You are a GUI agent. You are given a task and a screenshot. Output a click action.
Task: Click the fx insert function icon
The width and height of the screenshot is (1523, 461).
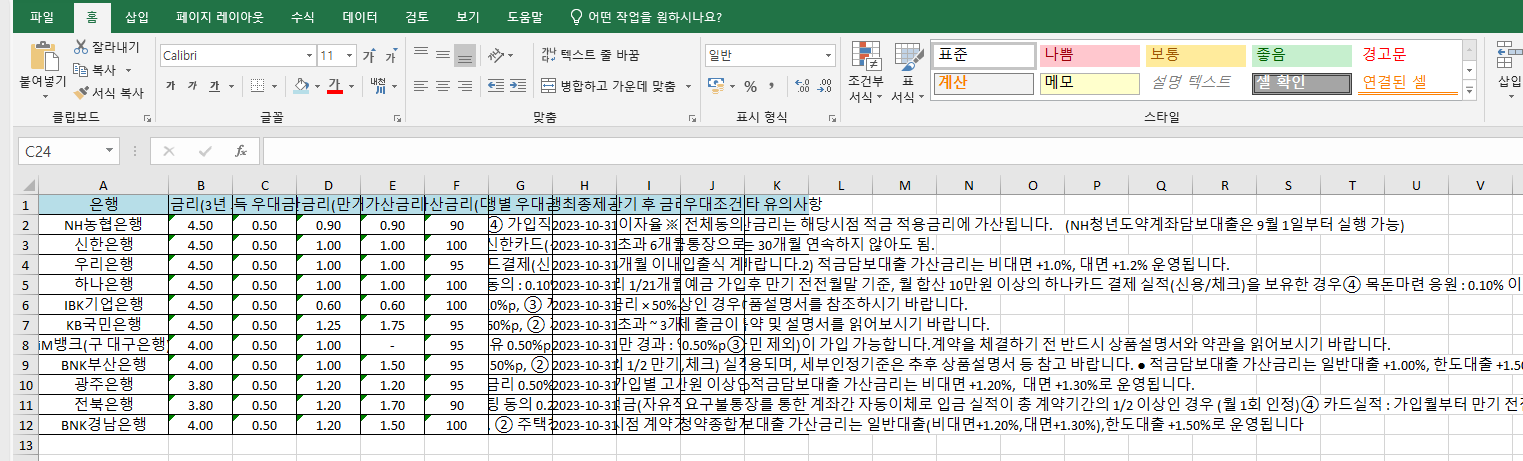coord(240,151)
